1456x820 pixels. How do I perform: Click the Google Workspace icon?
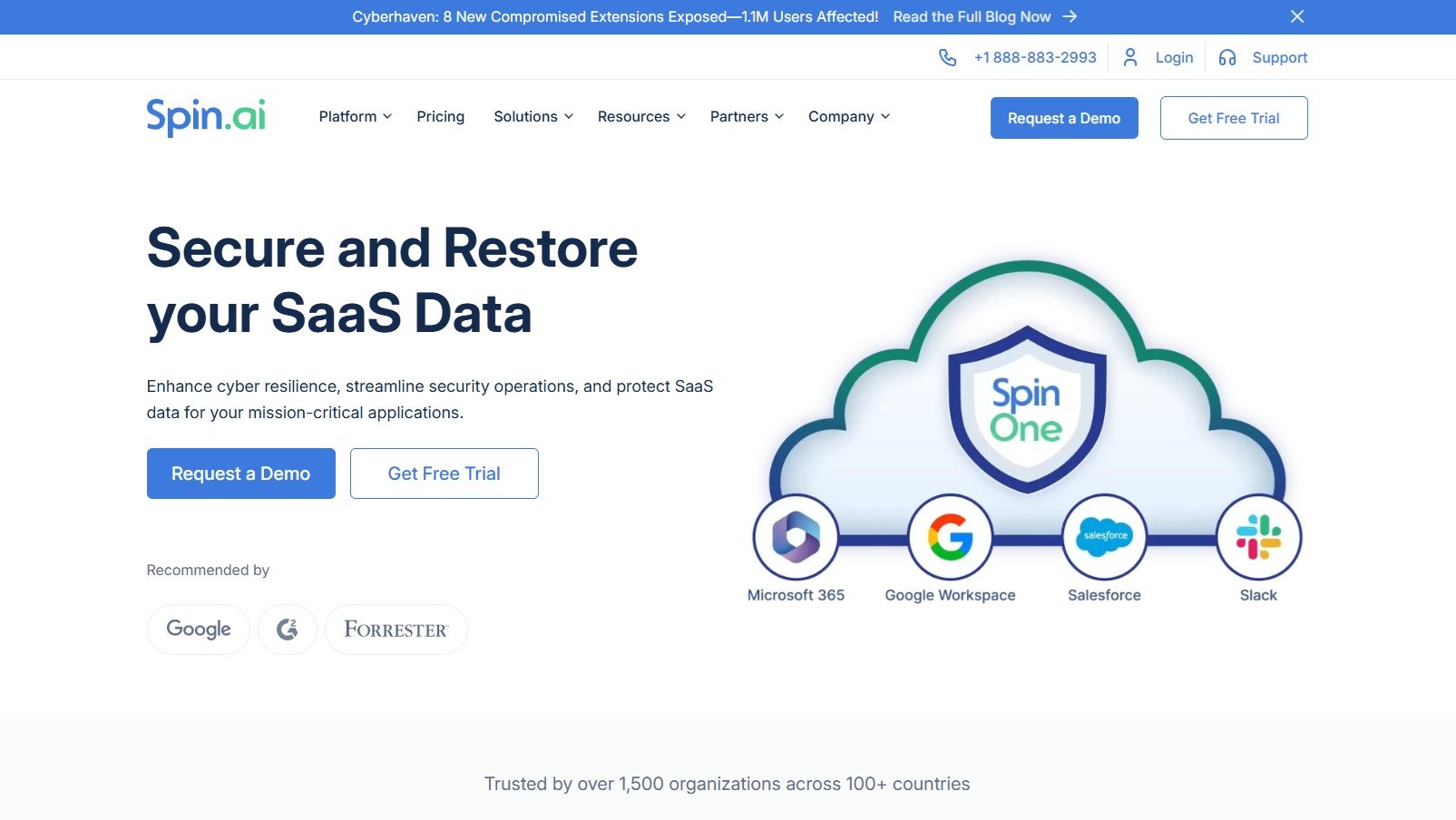(x=950, y=537)
